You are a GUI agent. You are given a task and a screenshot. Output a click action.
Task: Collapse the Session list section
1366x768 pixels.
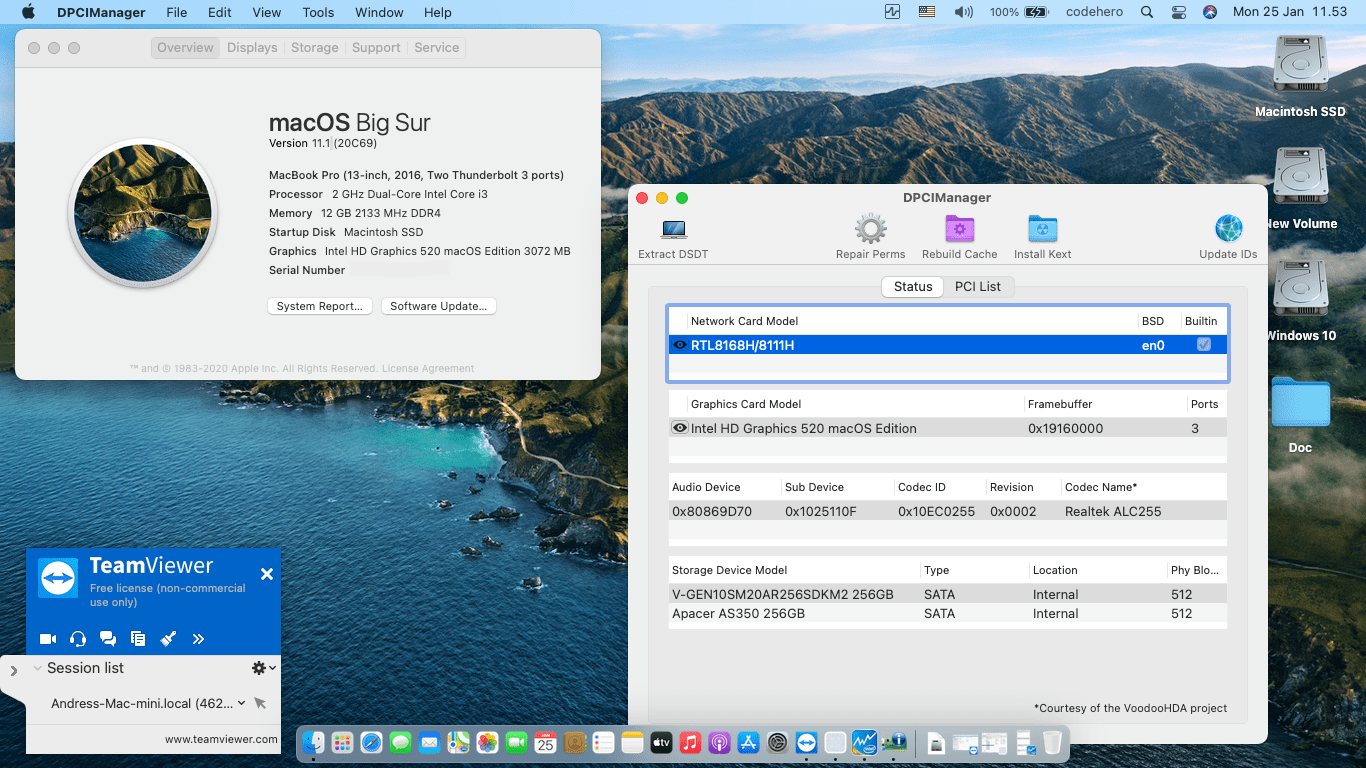click(x=38, y=668)
